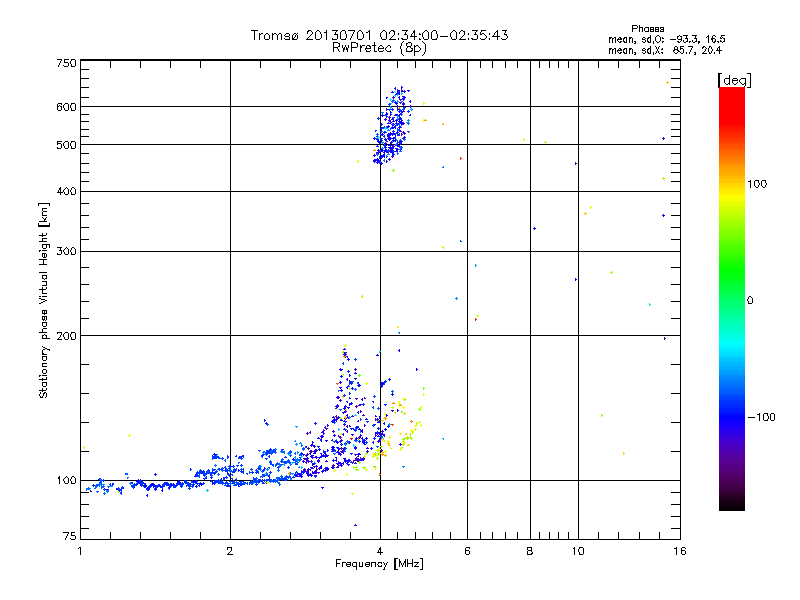800x600 pixels.
Task: Click the 'mean, sd,X: 85.7, 20.4' line
Action: (x=665, y=50)
